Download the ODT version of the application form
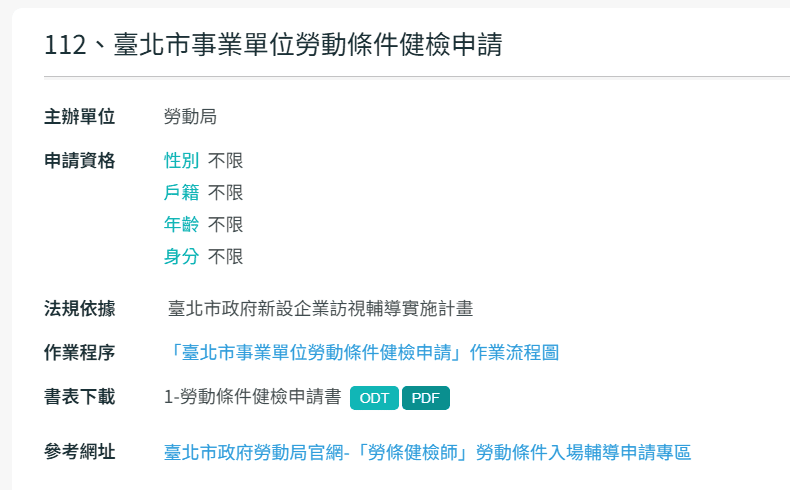The width and height of the screenshot is (790, 490). click(375, 398)
